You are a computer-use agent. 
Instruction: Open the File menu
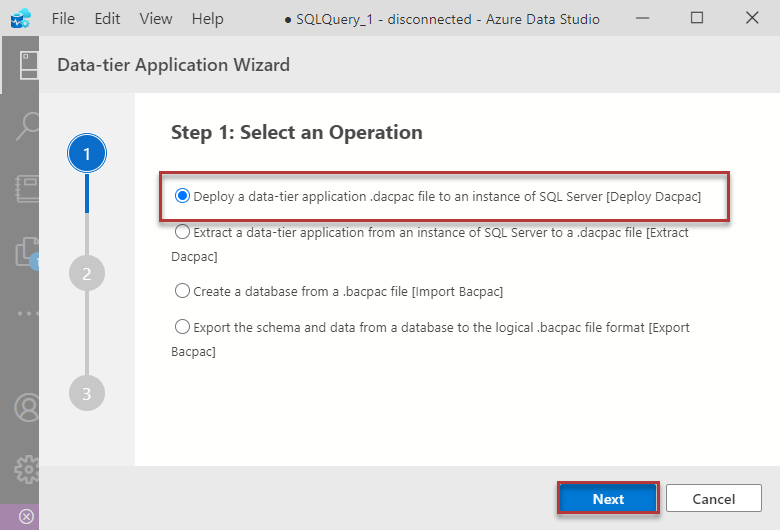pos(63,19)
